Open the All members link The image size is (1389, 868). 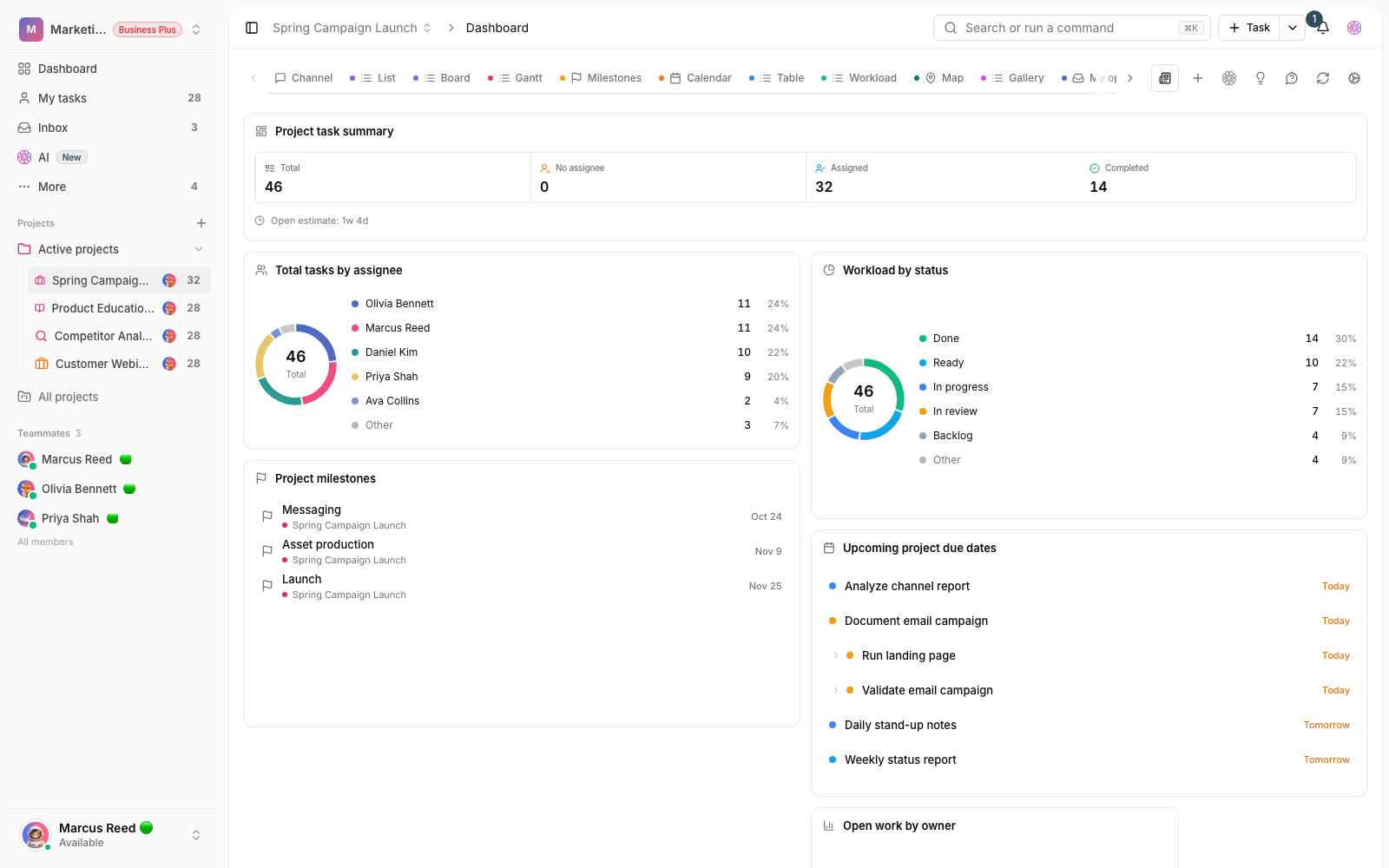click(x=46, y=542)
